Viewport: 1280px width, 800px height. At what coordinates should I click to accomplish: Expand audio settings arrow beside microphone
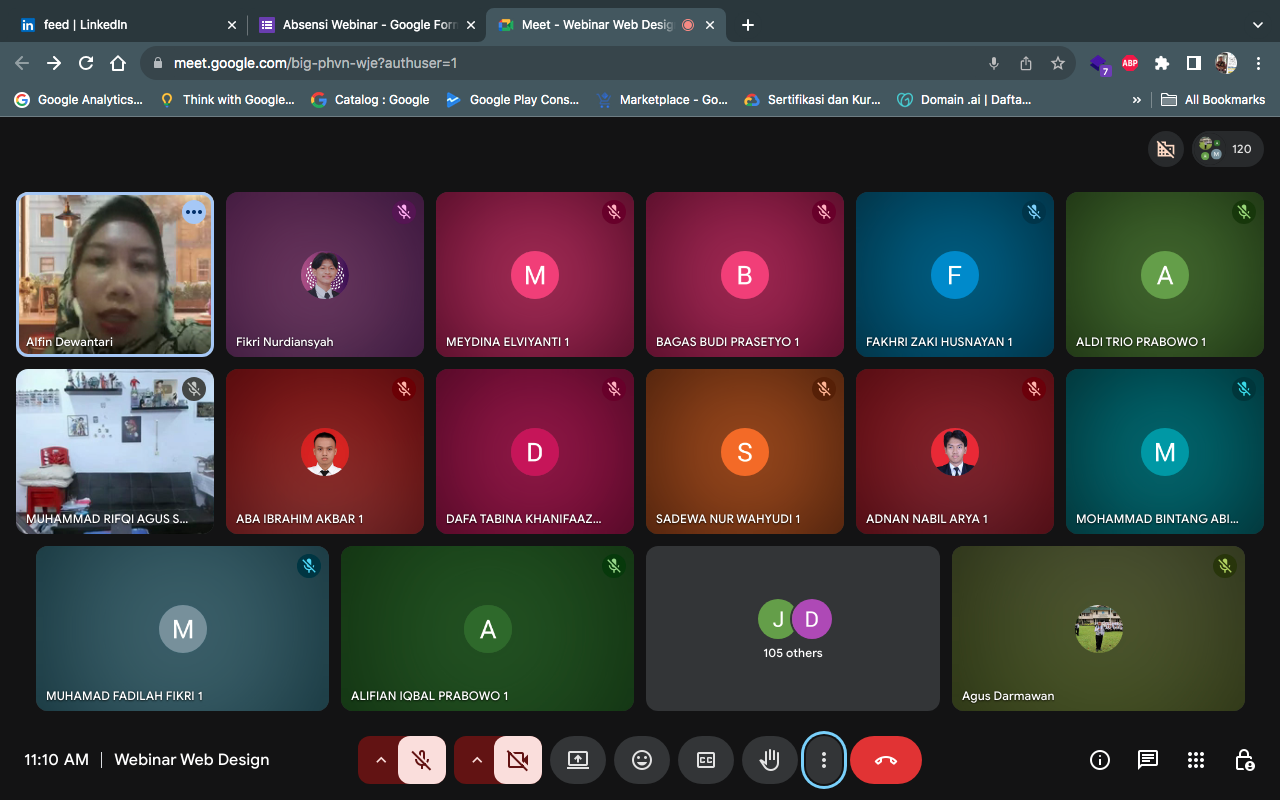380,760
